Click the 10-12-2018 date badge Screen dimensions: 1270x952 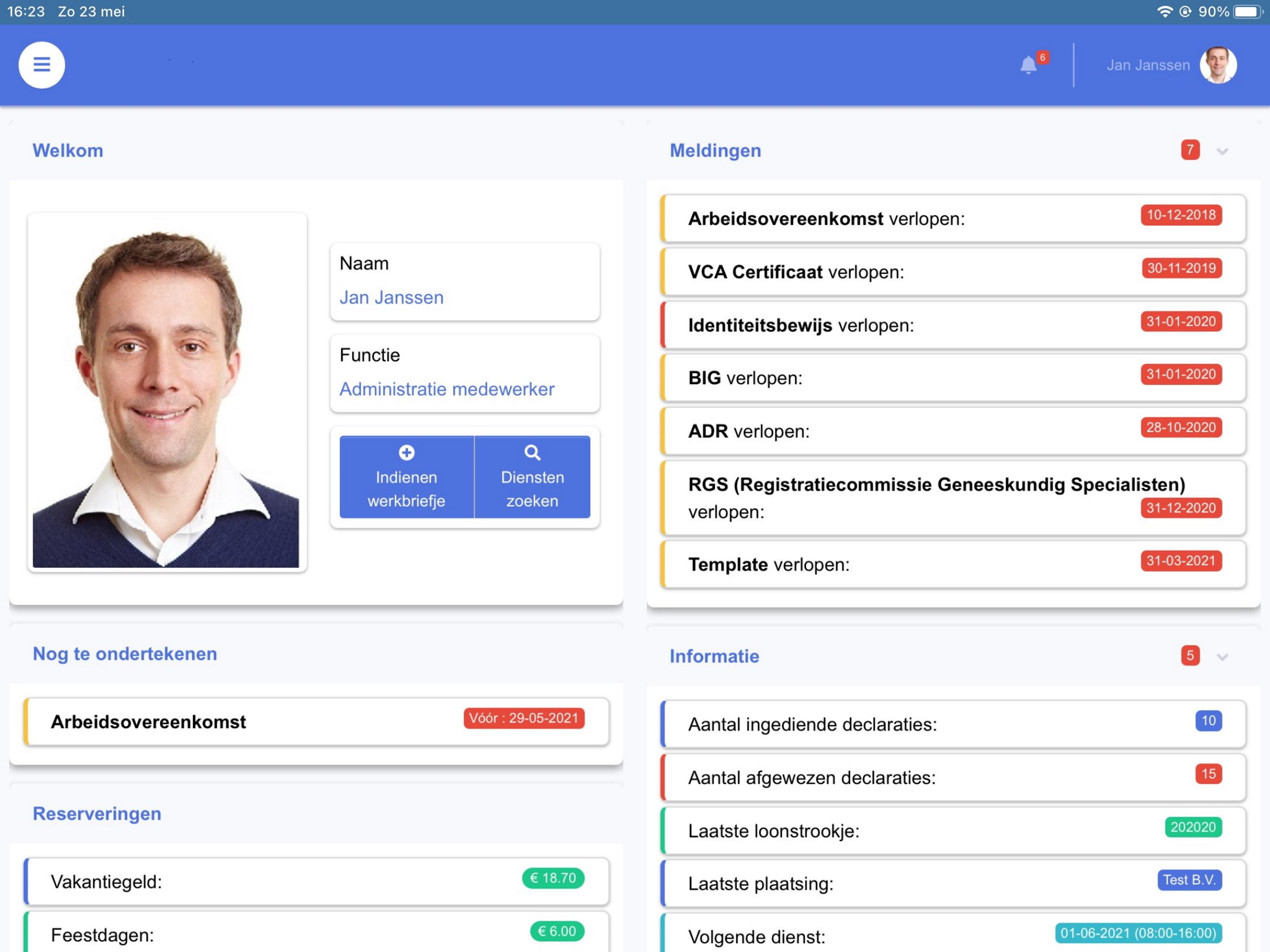pyautogui.click(x=1181, y=215)
